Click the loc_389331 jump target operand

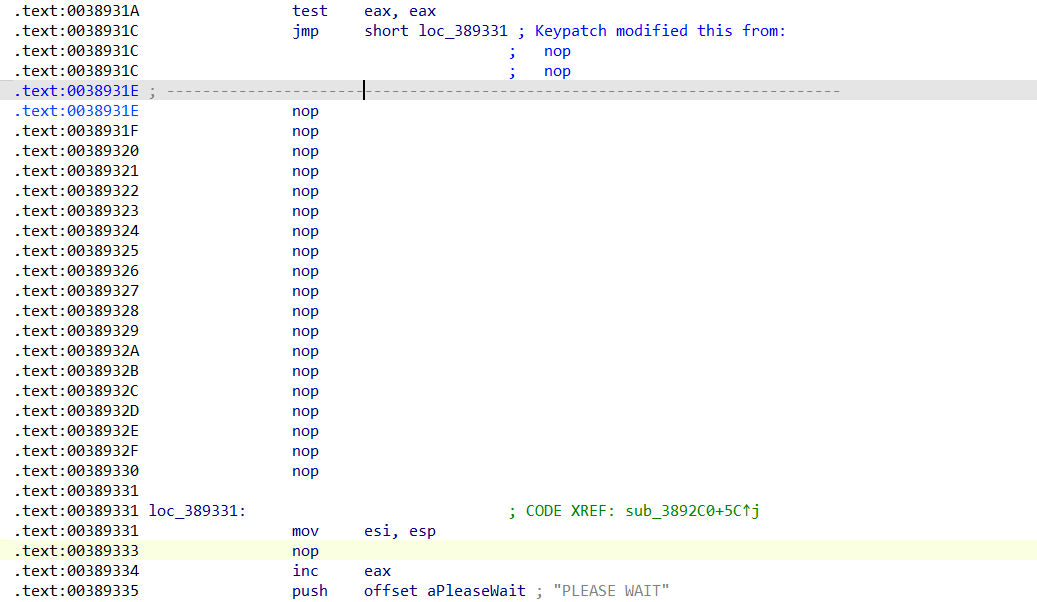(463, 31)
